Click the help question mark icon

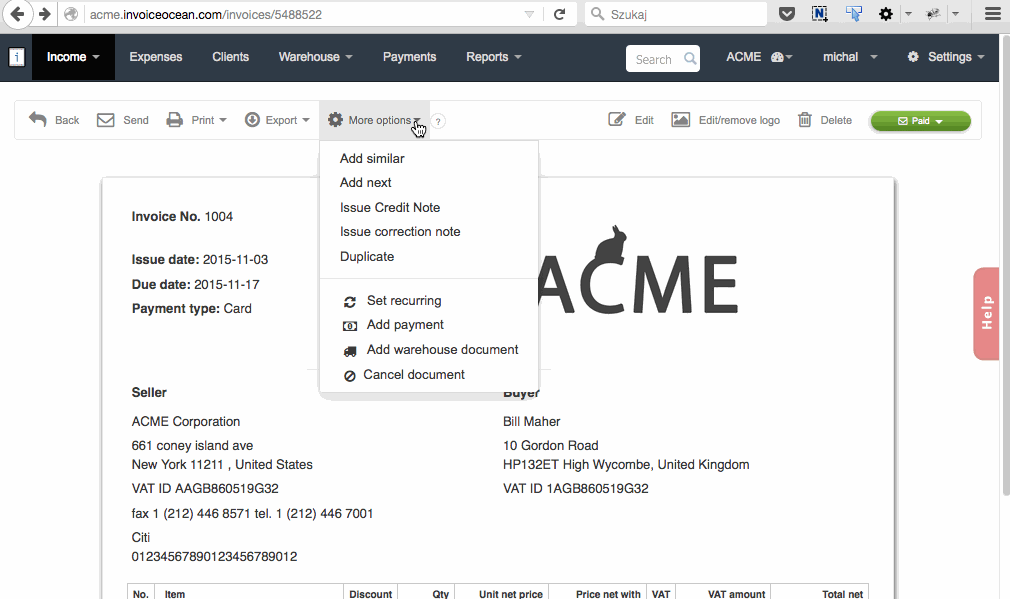(x=439, y=121)
